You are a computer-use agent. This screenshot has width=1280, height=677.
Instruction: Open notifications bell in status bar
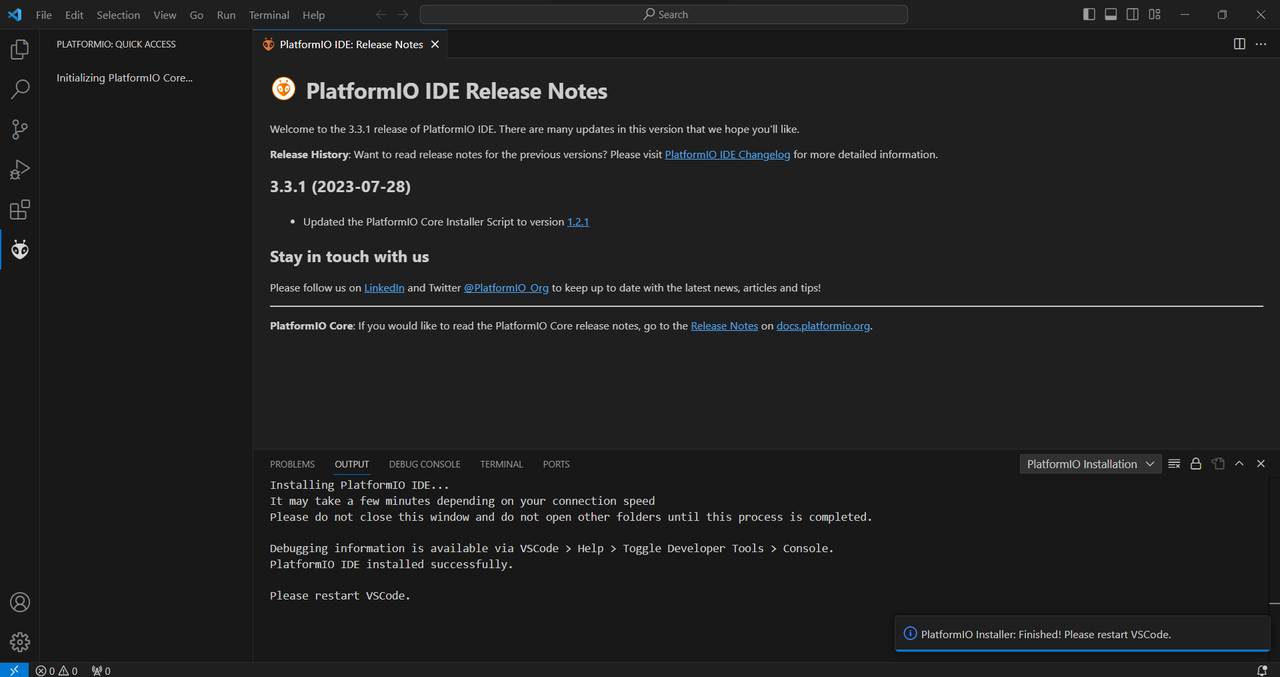(1262, 671)
